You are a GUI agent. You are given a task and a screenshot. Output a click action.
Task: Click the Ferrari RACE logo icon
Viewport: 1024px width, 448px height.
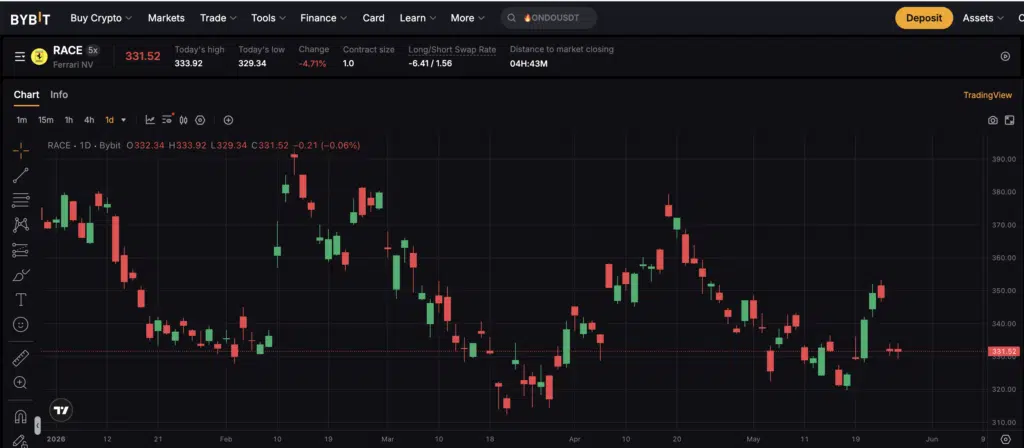(x=39, y=57)
